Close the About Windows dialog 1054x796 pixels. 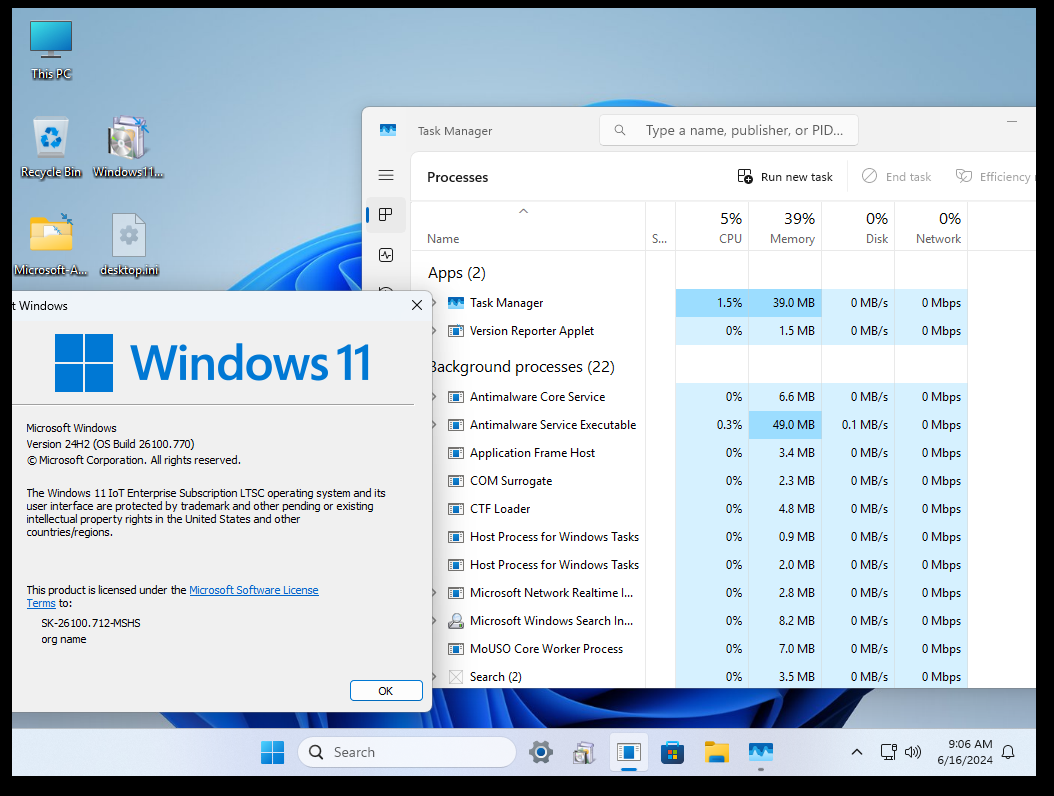(417, 305)
